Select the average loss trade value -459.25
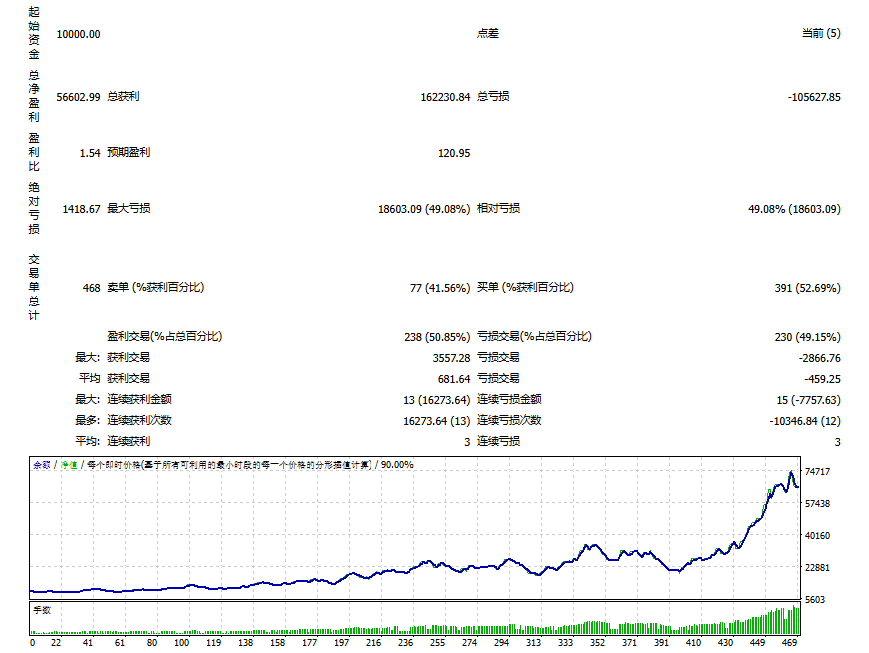The height and width of the screenshot is (653, 869). [x=822, y=380]
